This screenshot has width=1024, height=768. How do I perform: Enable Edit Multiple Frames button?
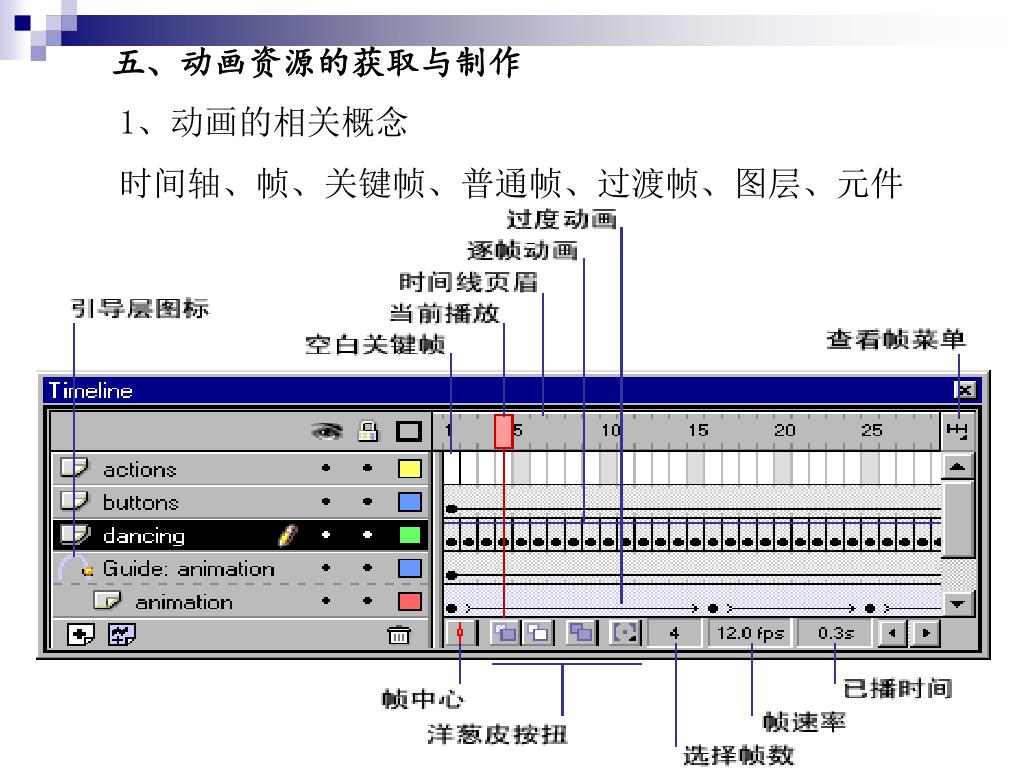coord(581,633)
